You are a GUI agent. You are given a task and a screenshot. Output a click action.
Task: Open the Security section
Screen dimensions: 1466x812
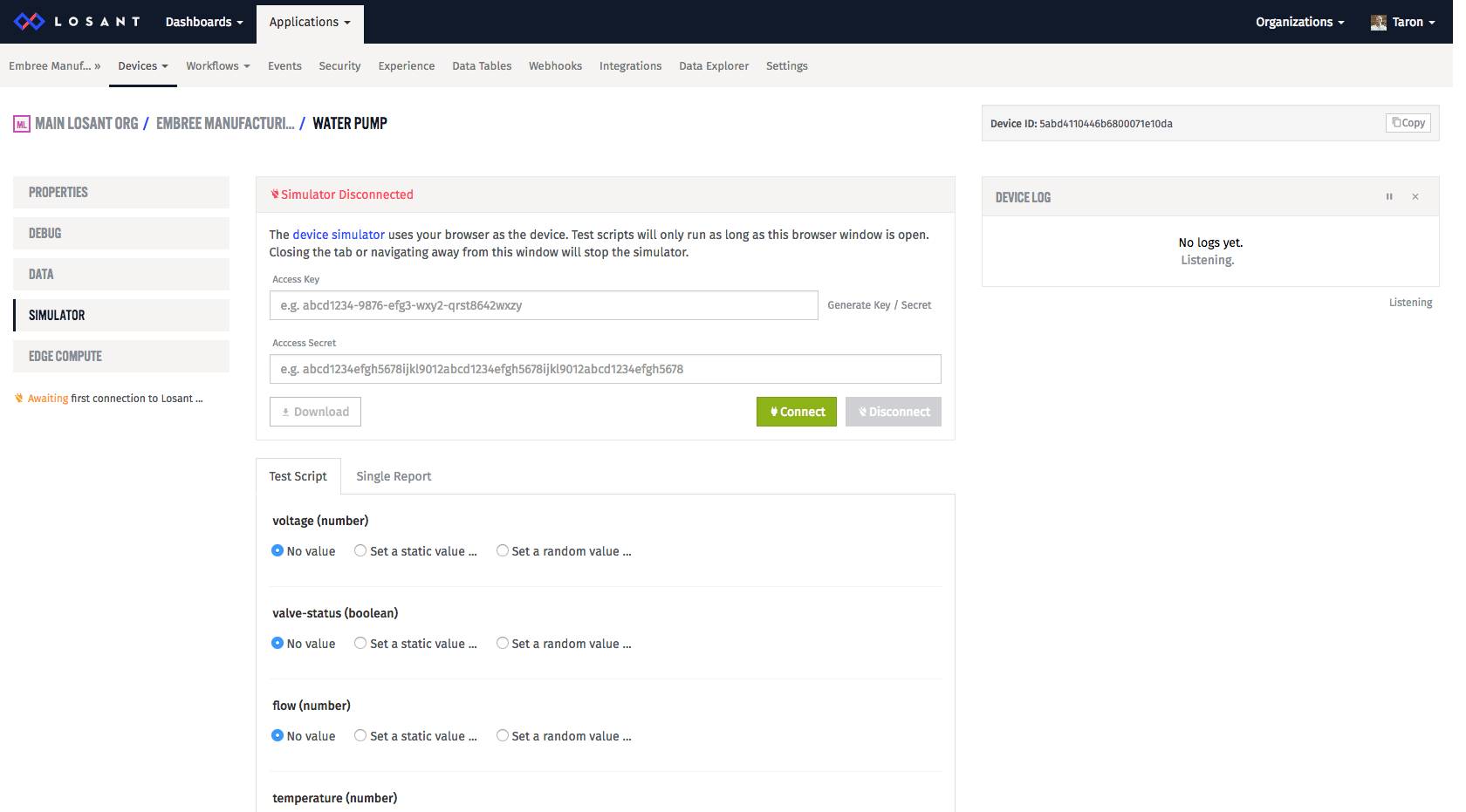click(x=339, y=66)
